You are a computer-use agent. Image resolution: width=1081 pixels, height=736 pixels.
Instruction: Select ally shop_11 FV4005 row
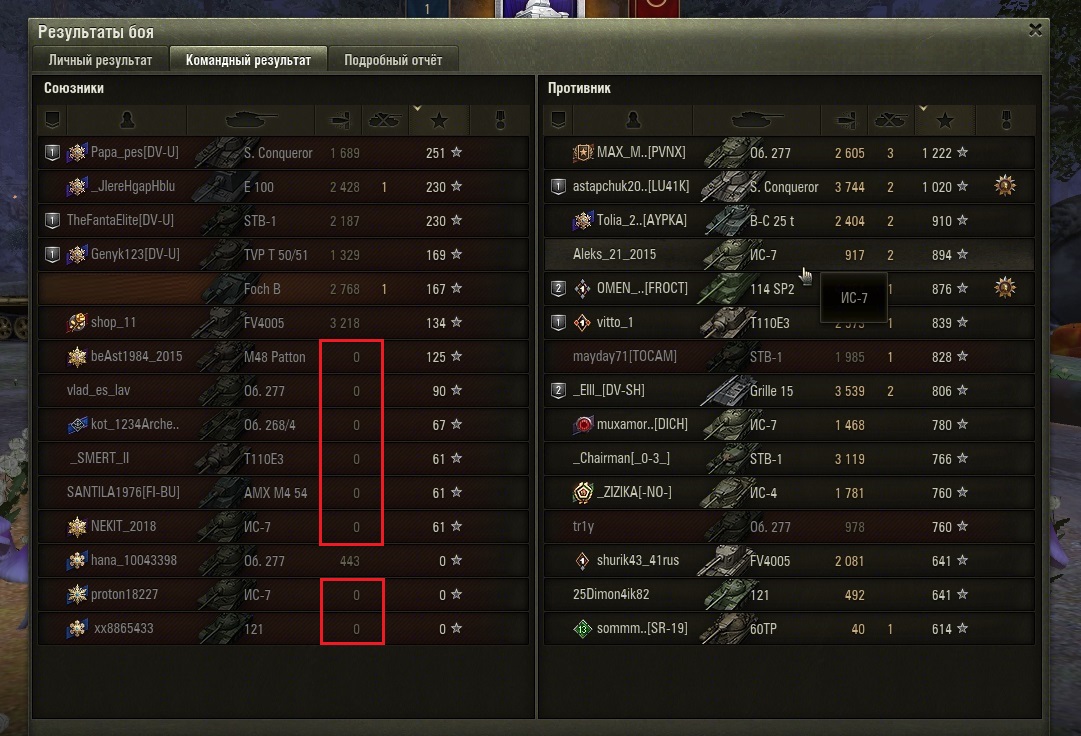point(283,323)
